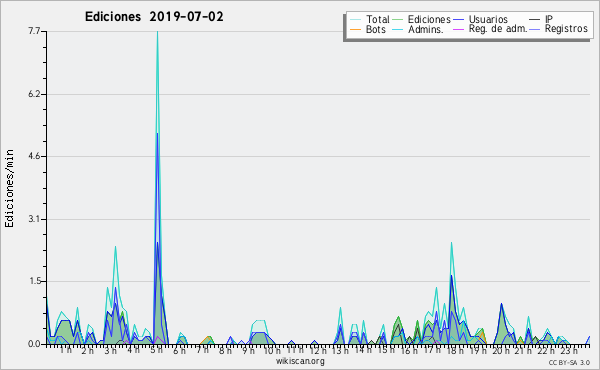Viewport: 600px width, 370px height.
Task: Click the 7.7 y-axis value
Action: tap(34, 31)
